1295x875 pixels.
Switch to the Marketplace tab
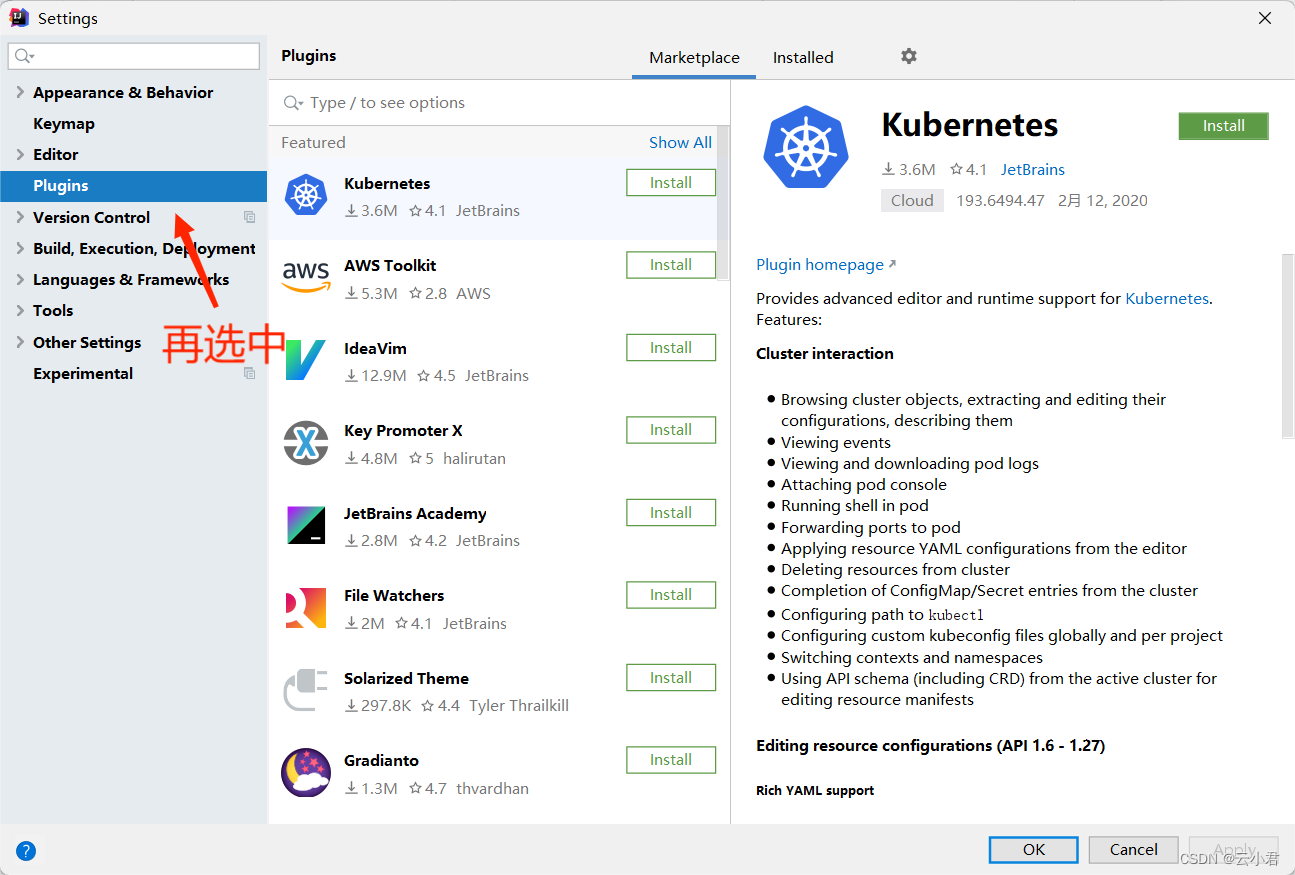[x=694, y=58]
